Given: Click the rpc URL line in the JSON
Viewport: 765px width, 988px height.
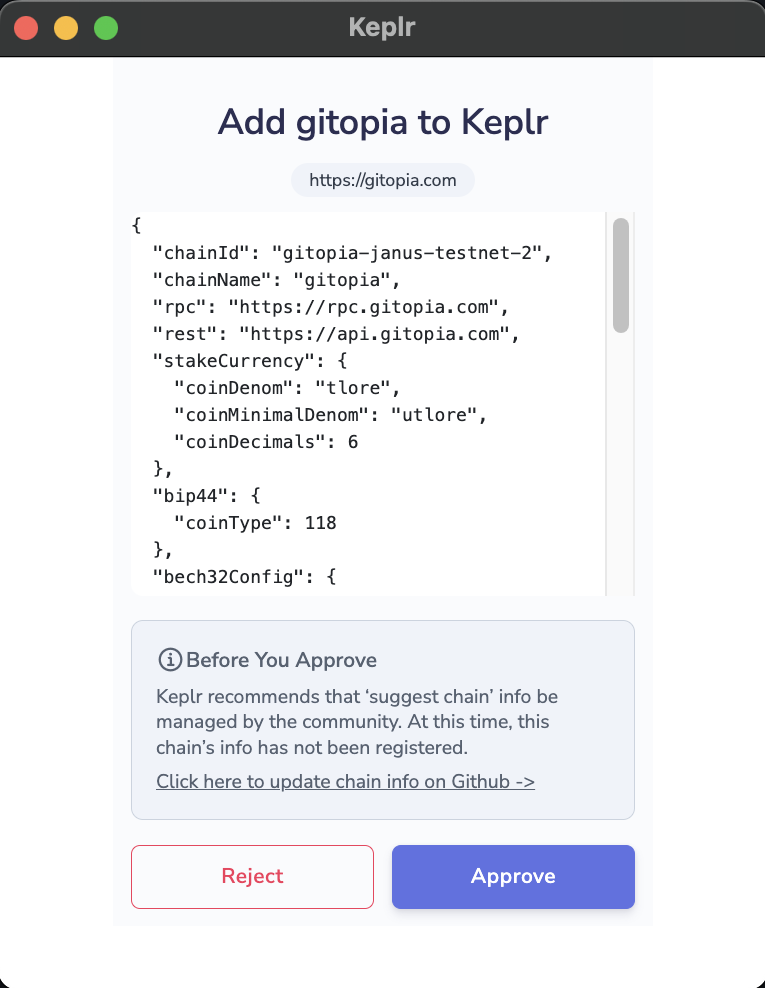Looking at the screenshot, I should coord(330,307).
